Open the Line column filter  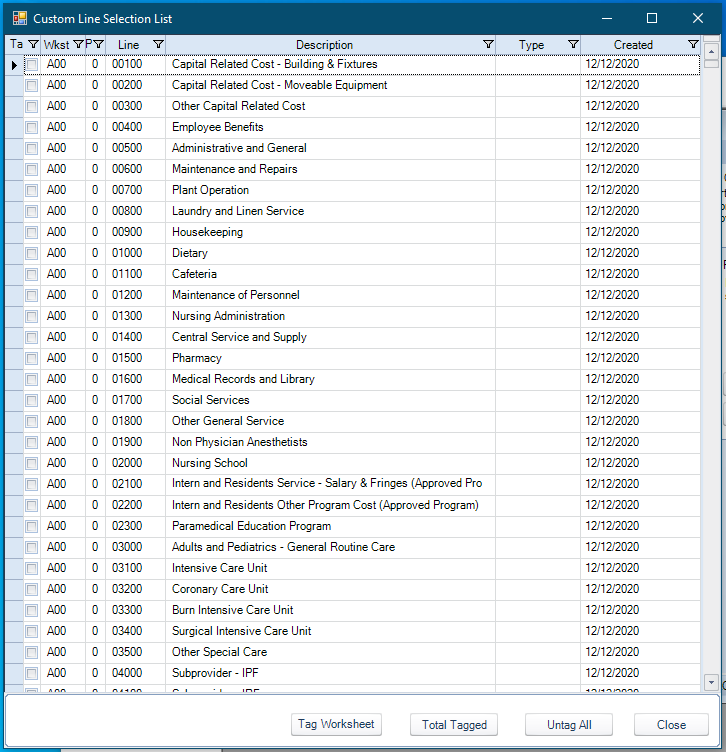[158, 45]
